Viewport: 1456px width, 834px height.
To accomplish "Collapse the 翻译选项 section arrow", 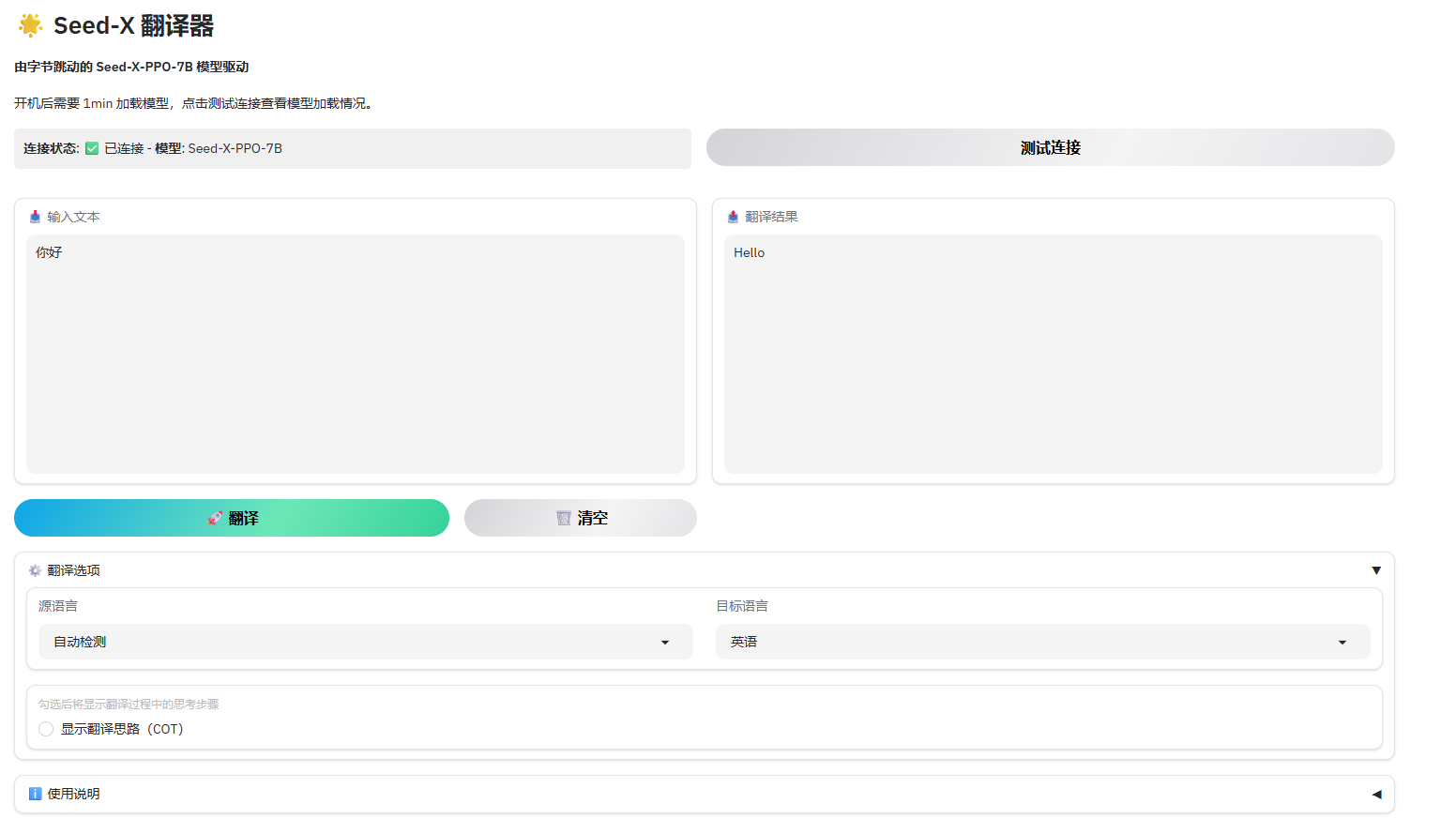I will (1376, 570).
